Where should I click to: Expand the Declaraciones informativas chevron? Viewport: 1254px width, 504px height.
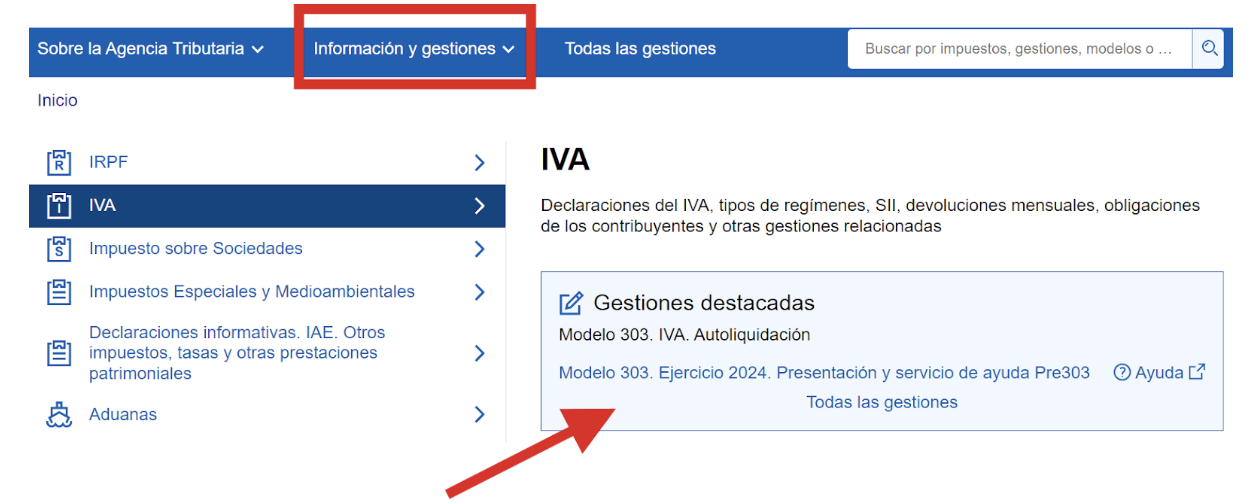479,353
